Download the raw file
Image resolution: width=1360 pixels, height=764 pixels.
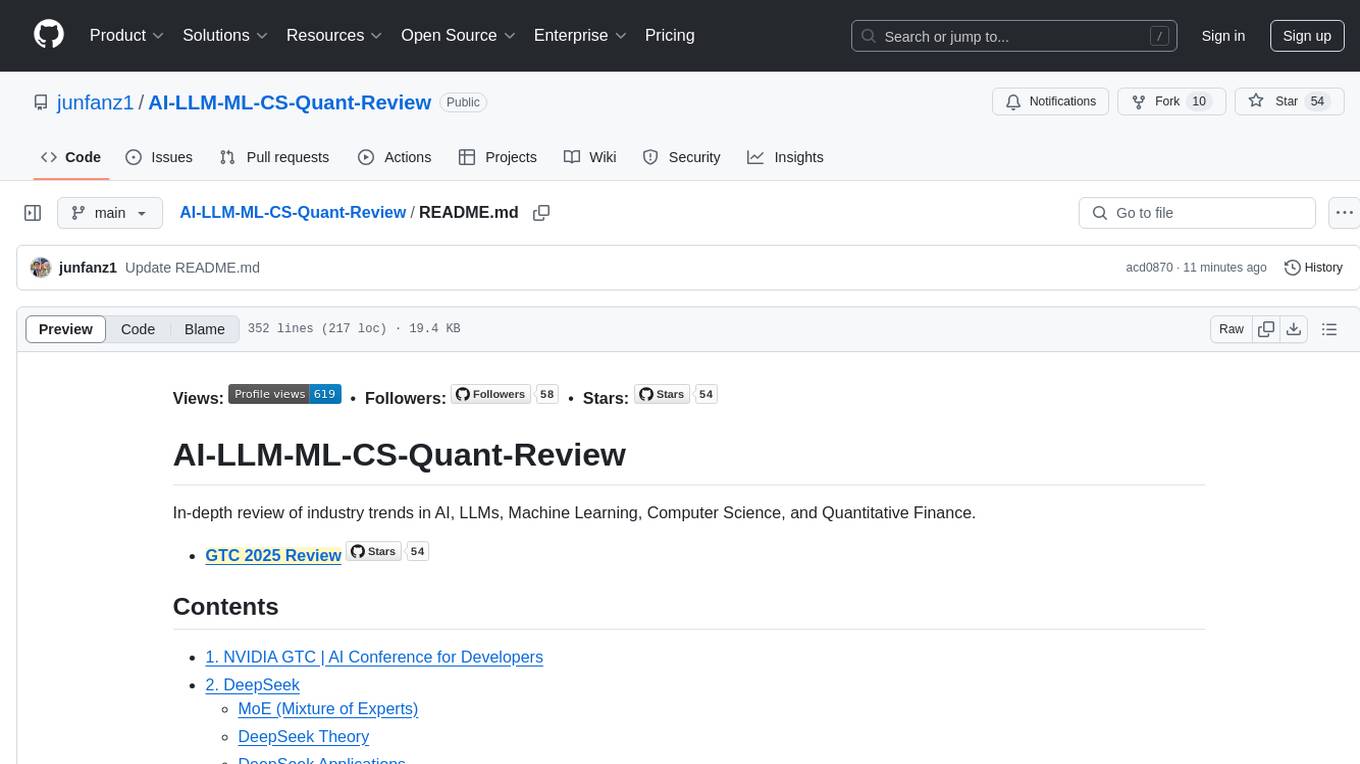1294,329
